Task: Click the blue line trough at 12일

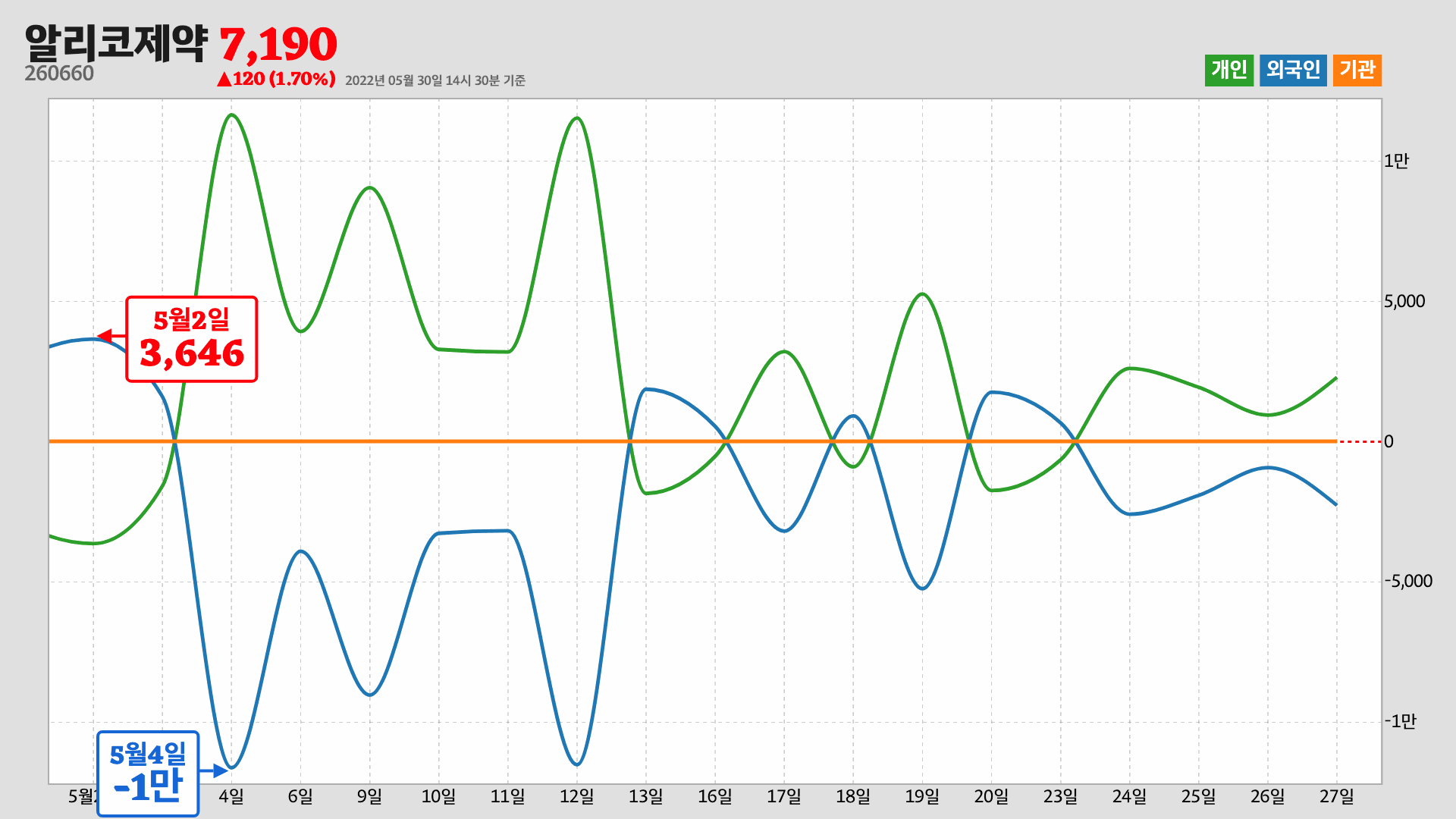Action: pyautogui.click(x=576, y=764)
